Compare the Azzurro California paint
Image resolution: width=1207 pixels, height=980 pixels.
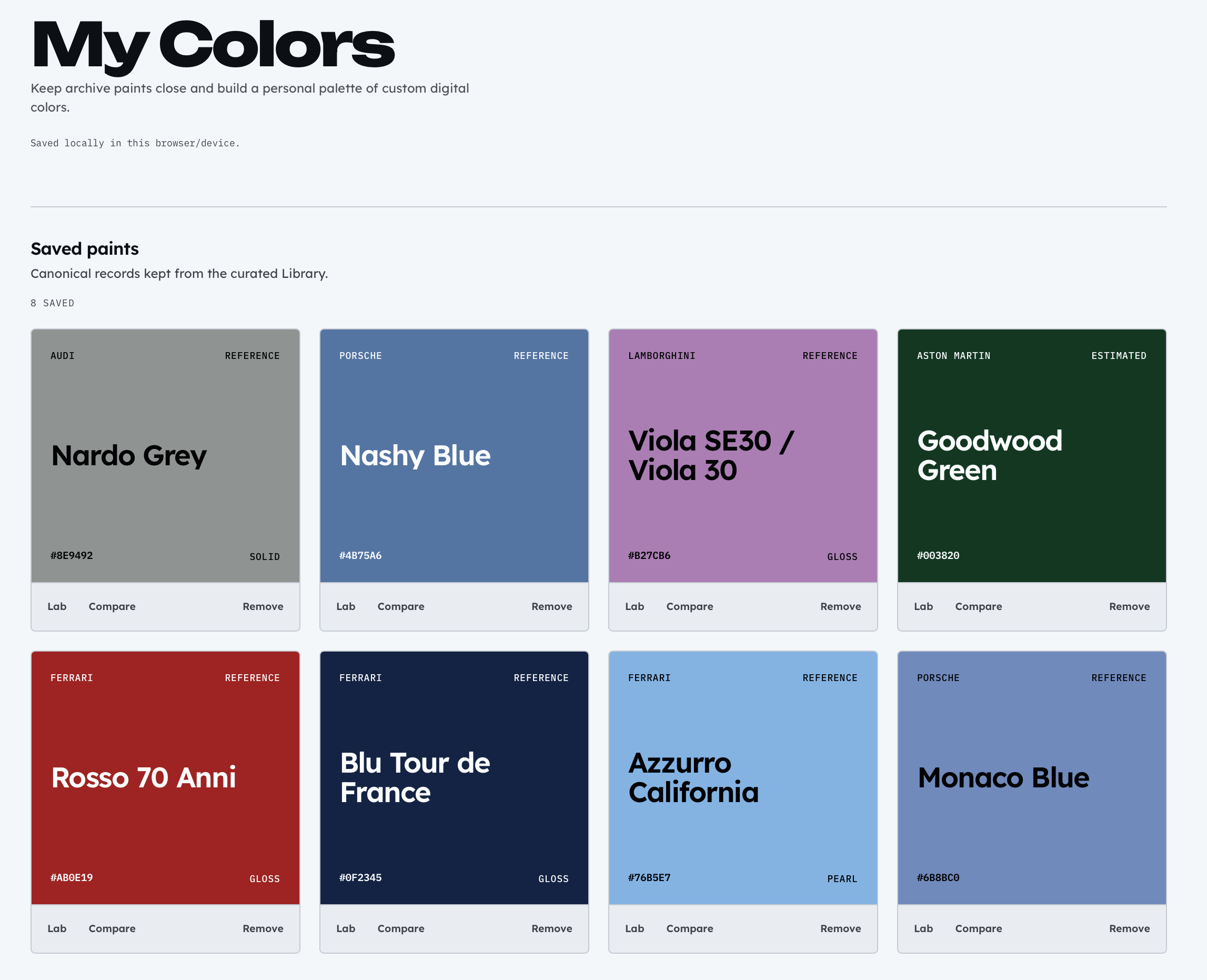690,928
